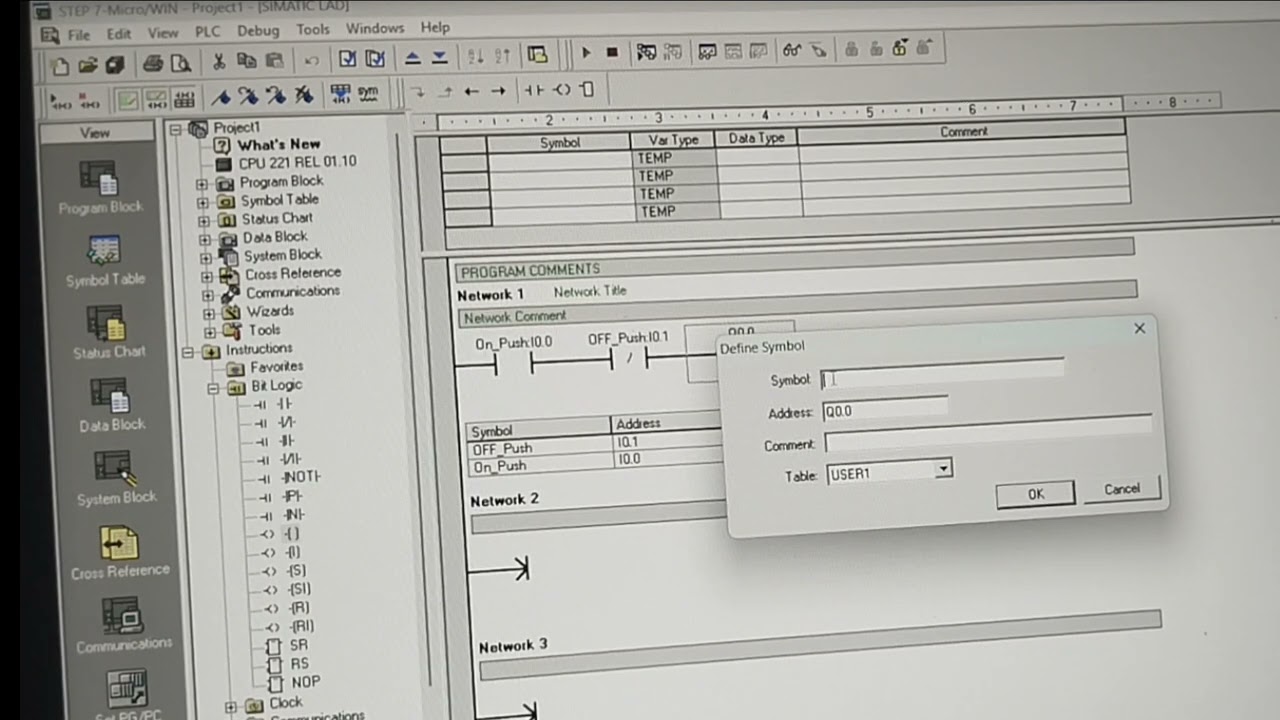
Task: Open Program Block in the View bar
Action: click(100, 188)
